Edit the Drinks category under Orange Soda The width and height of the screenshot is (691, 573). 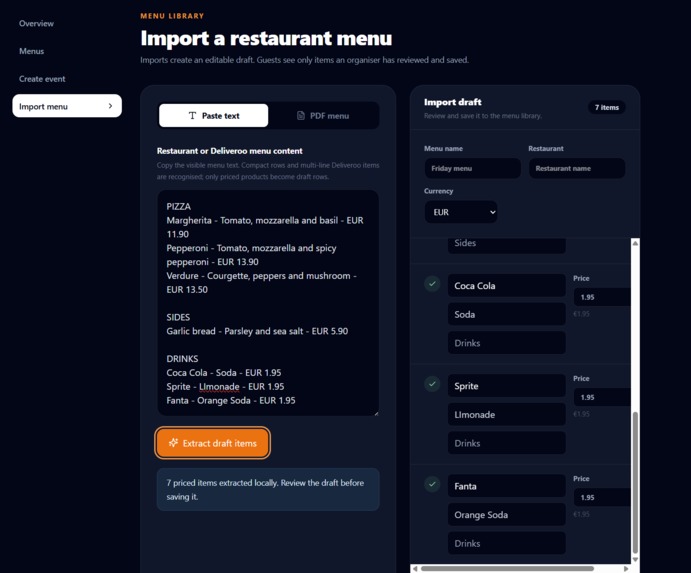507,543
